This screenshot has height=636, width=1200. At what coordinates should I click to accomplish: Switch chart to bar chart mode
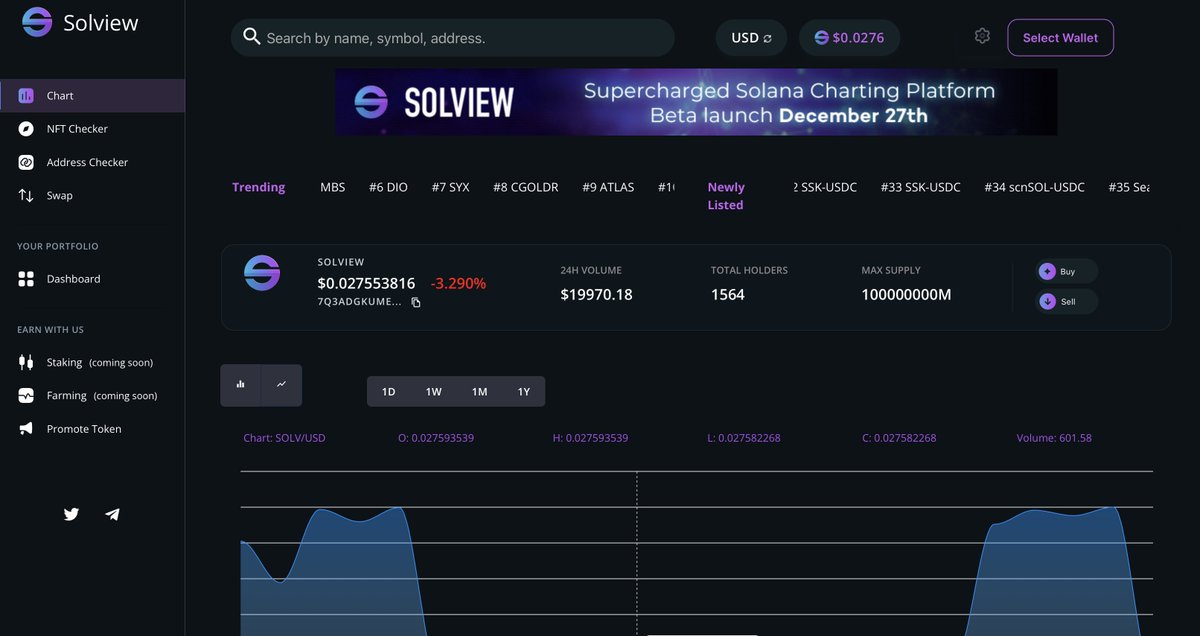click(240, 384)
